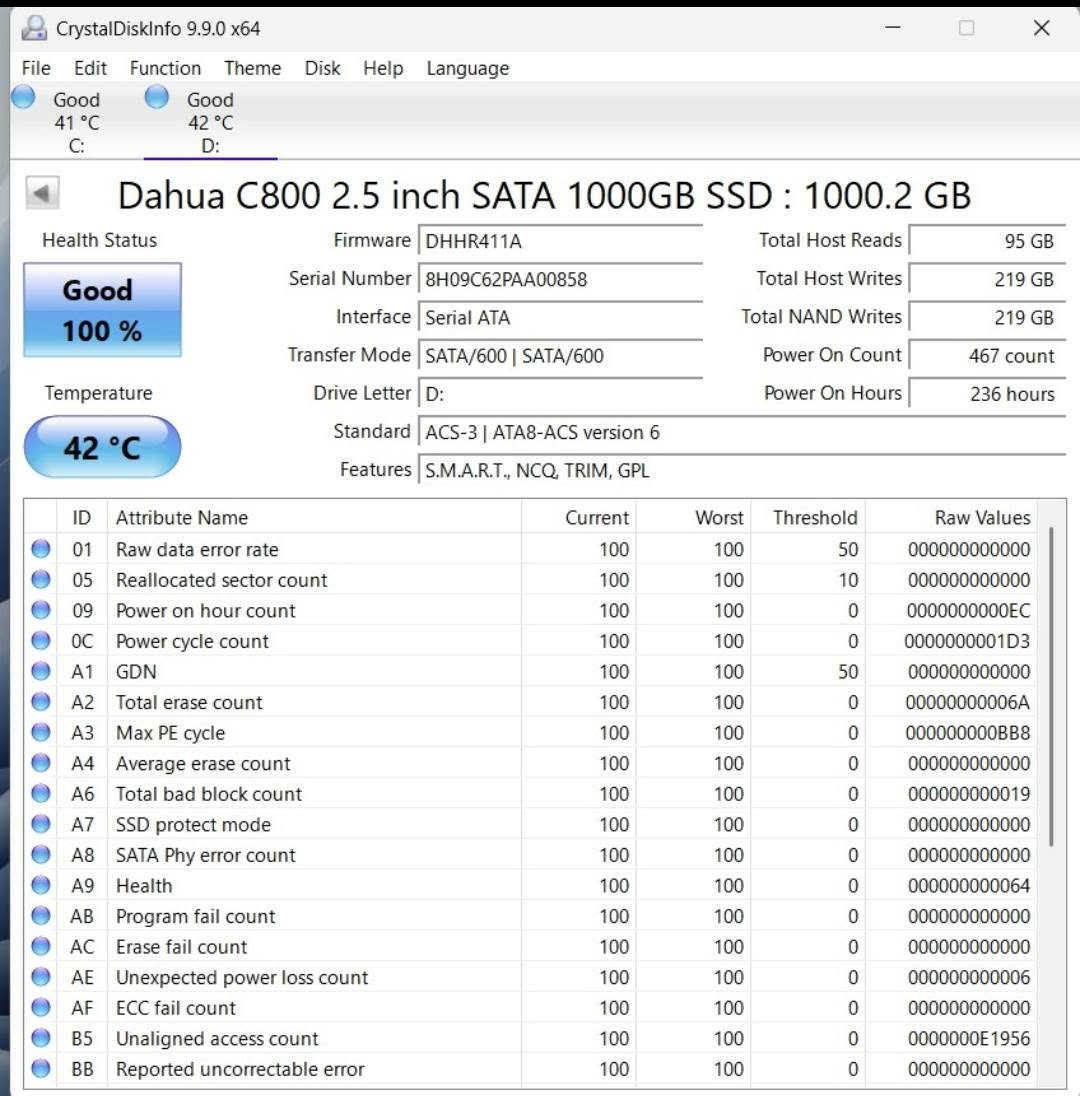Click the Firmware field DHHR411A
This screenshot has width=1080, height=1096.
coord(561,241)
